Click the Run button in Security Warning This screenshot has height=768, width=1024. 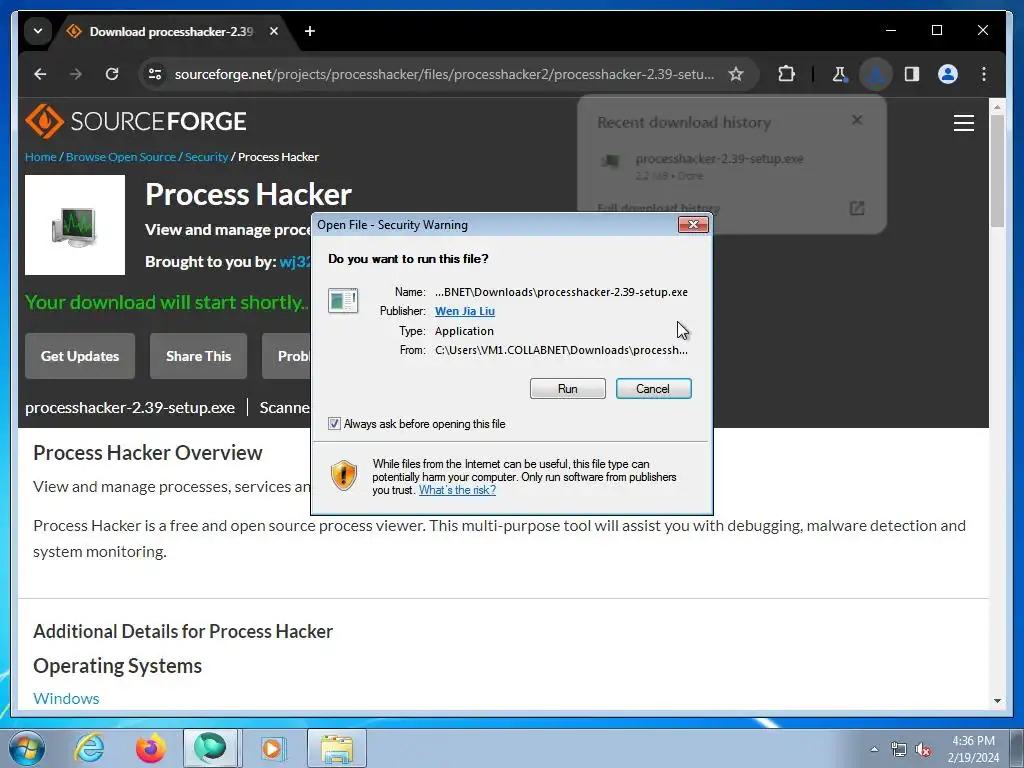pos(568,389)
